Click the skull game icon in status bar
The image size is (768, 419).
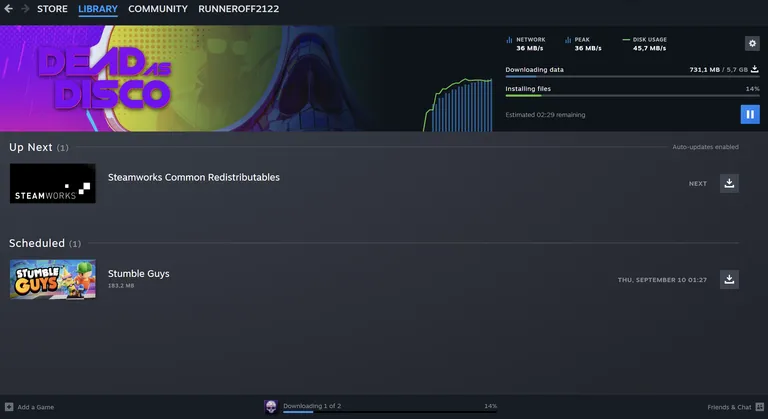pyautogui.click(x=271, y=406)
